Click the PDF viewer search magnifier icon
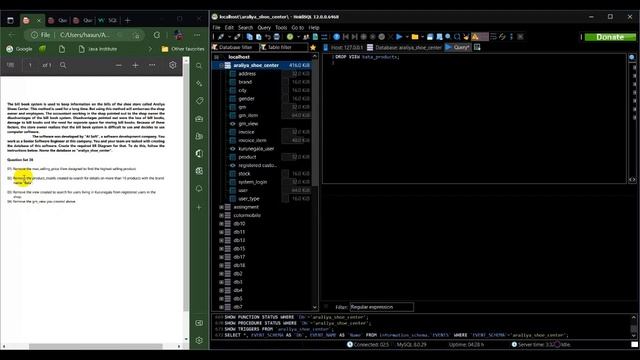640x360 pixels. click(x=63, y=65)
